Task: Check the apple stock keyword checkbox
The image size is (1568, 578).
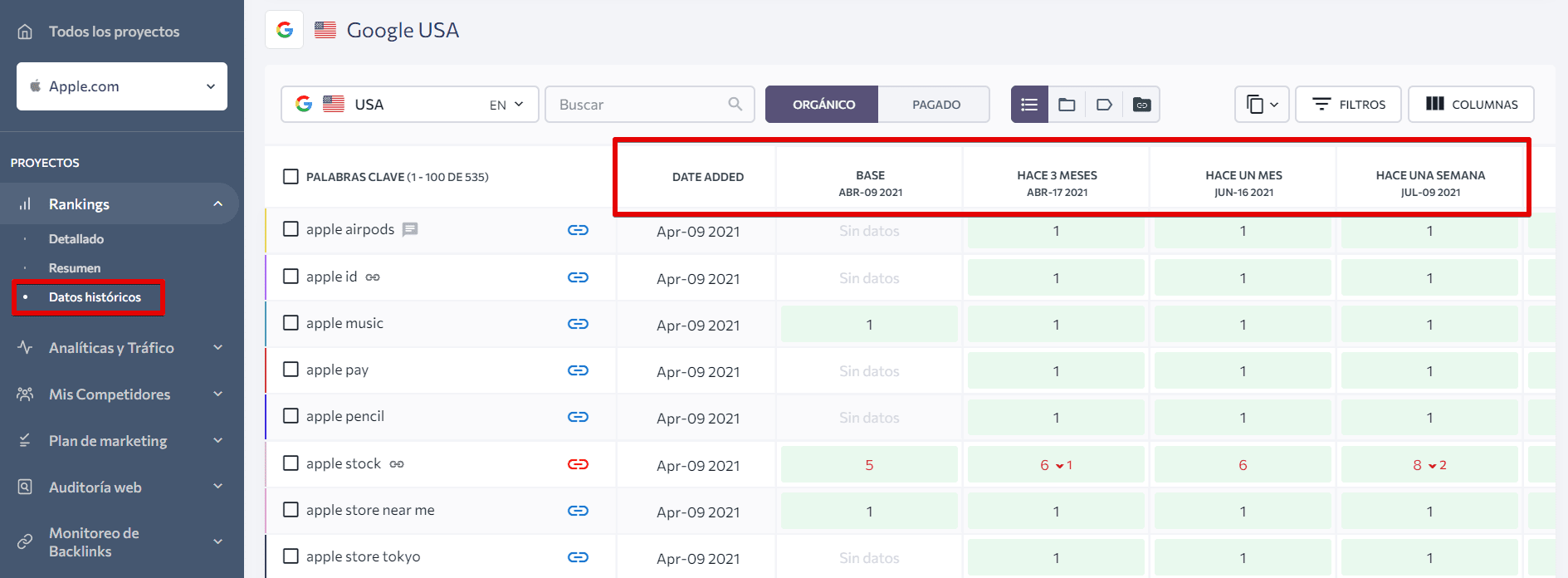Action: [291, 463]
